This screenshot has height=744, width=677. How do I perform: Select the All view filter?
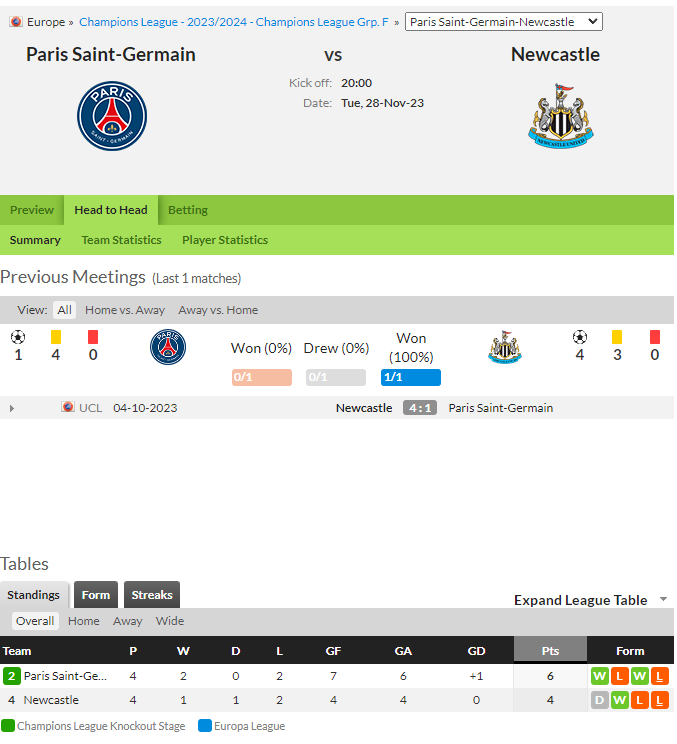65,310
